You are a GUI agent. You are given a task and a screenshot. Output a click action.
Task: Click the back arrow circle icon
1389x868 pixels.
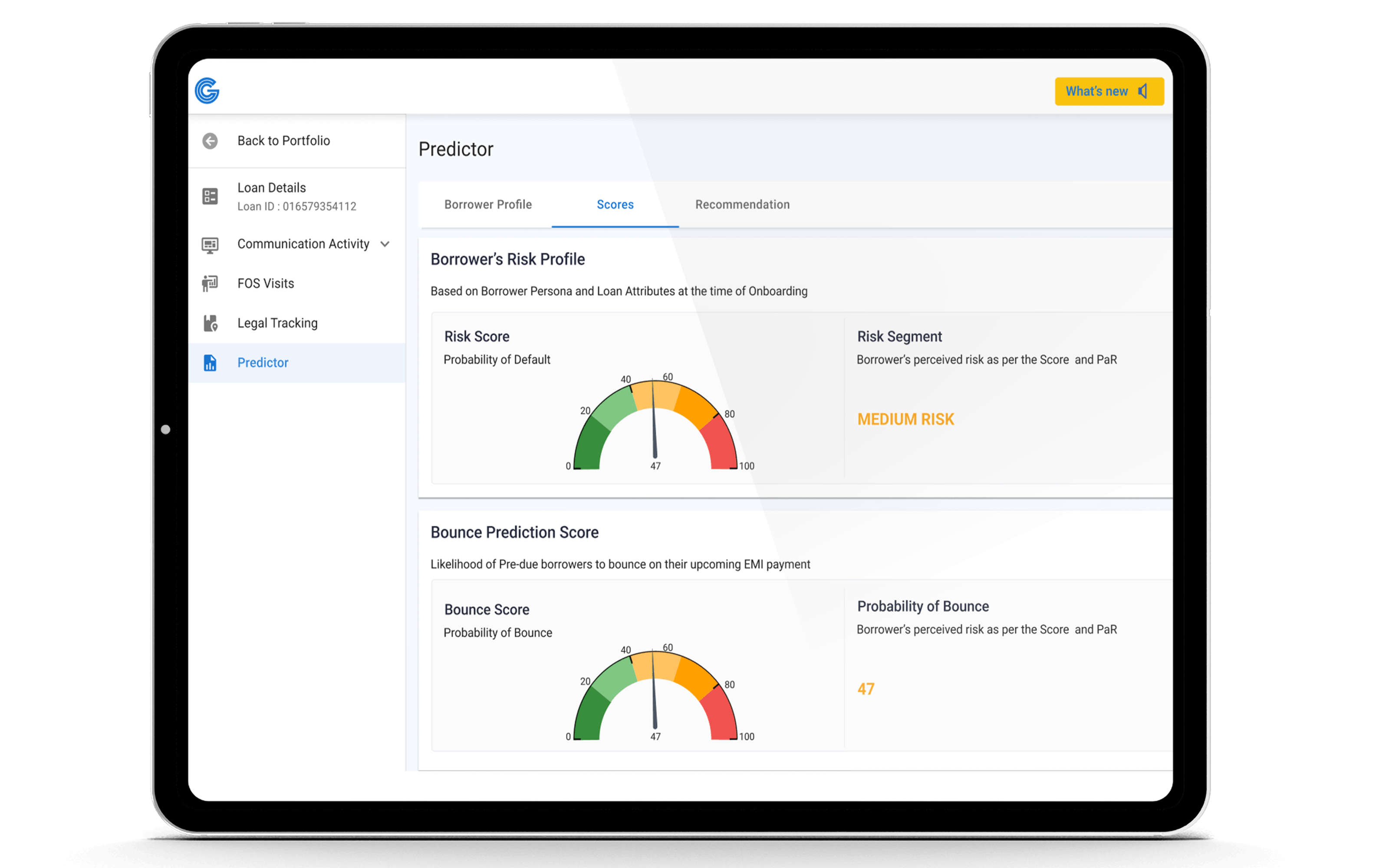click(x=210, y=141)
